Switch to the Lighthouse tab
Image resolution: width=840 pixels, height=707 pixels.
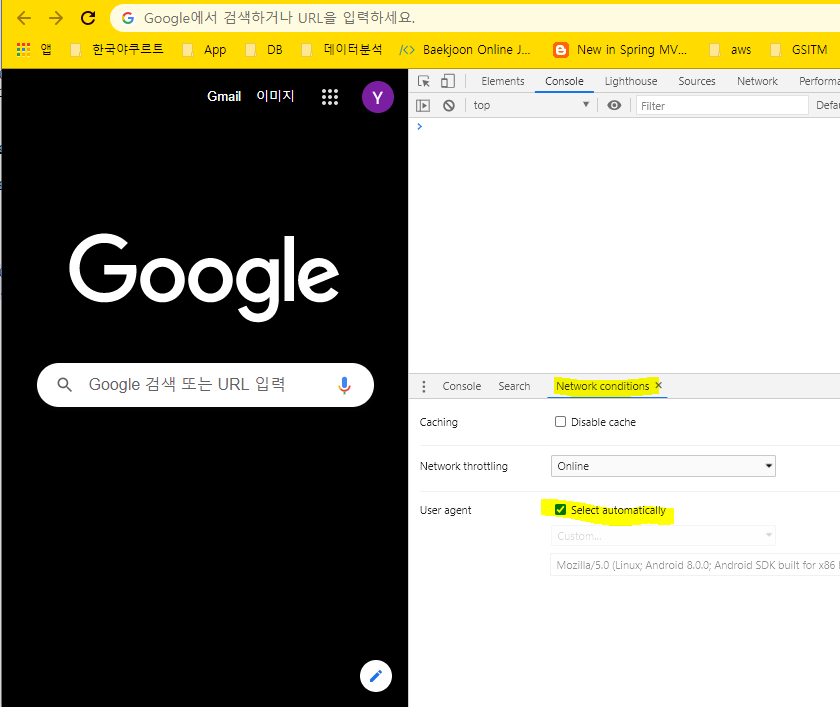coord(631,81)
